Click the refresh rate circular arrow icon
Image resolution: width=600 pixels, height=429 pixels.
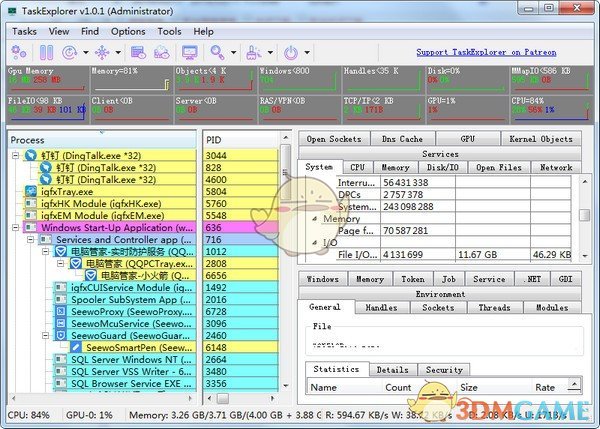coord(70,52)
